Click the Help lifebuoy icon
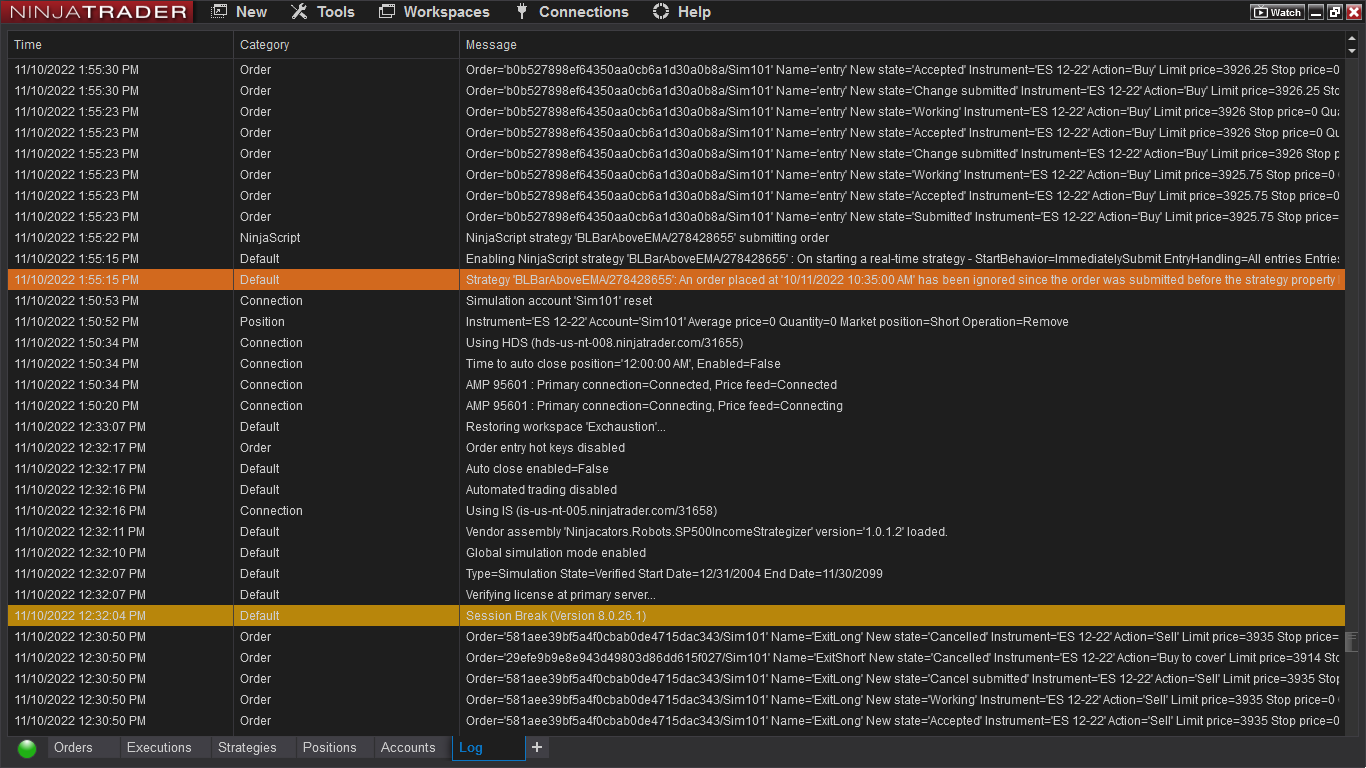 pos(660,12)
